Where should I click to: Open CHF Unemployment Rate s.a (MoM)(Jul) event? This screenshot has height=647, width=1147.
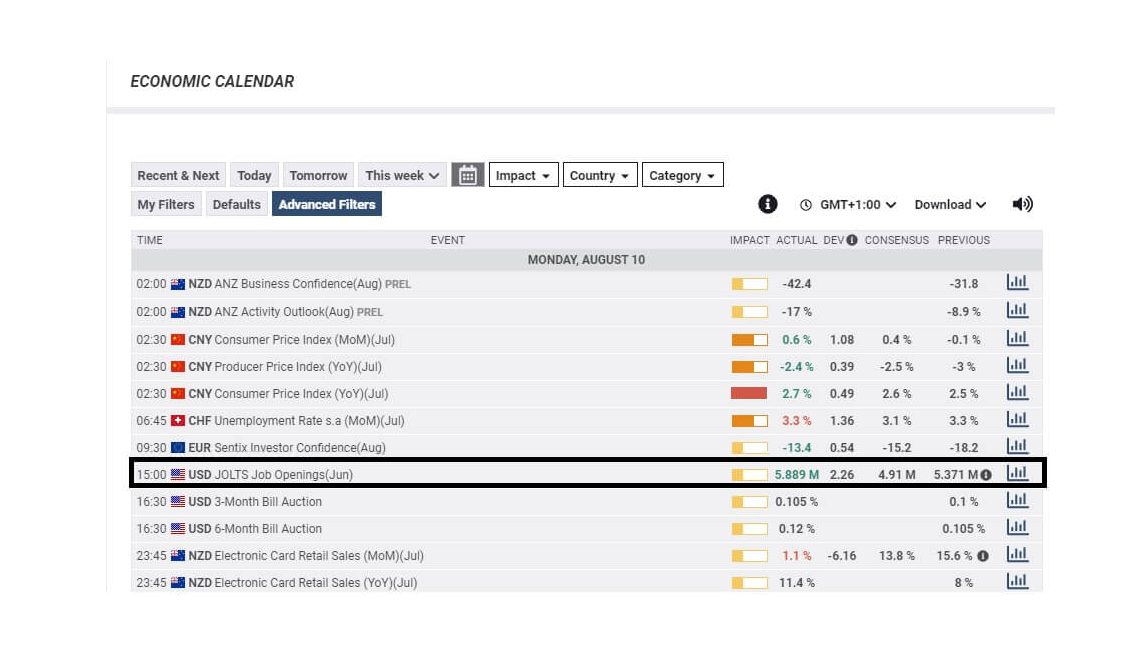click(x=296, y=421)
